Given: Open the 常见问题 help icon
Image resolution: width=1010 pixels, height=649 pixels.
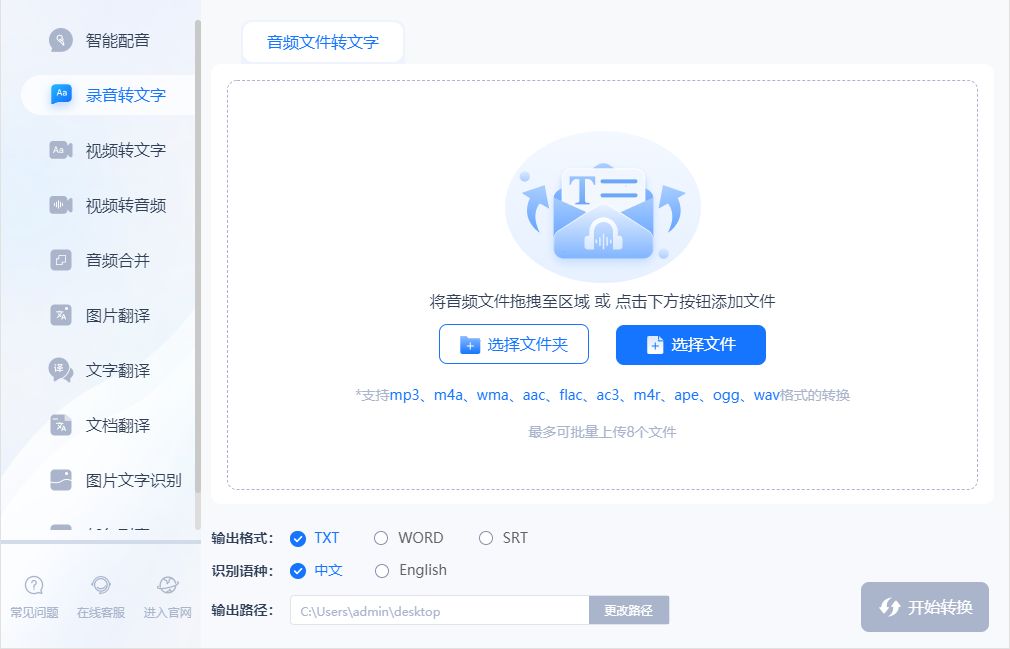Looking at the screenshot, I should 33,595.
